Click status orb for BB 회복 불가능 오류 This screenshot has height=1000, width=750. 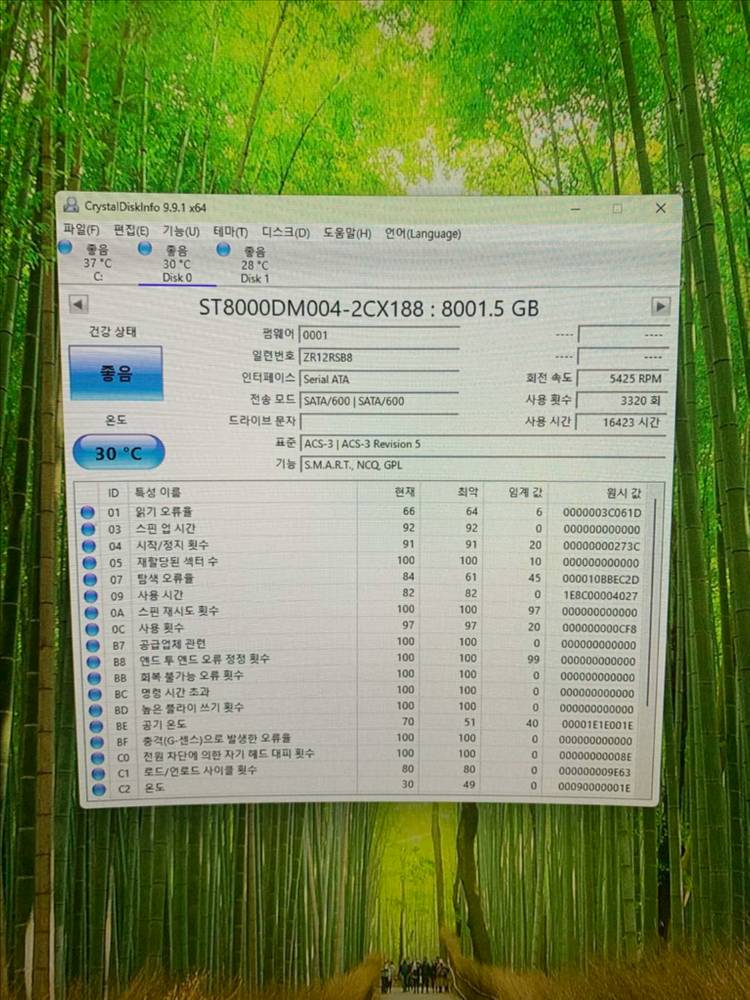[x=94, y=677]
